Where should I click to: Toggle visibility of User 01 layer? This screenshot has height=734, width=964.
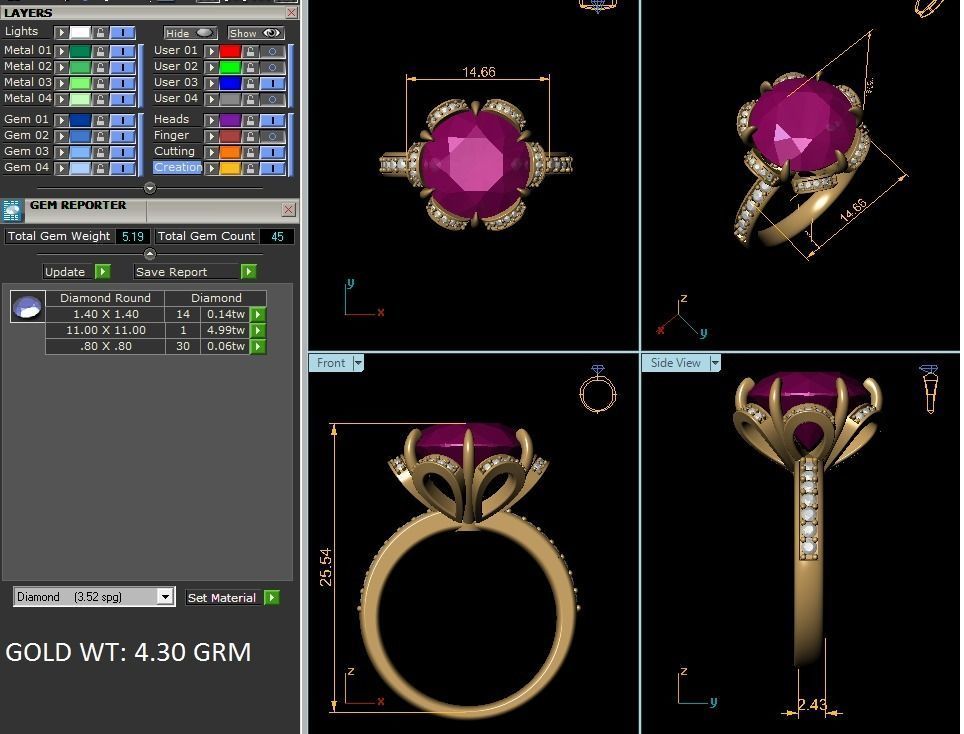(272, 51)
